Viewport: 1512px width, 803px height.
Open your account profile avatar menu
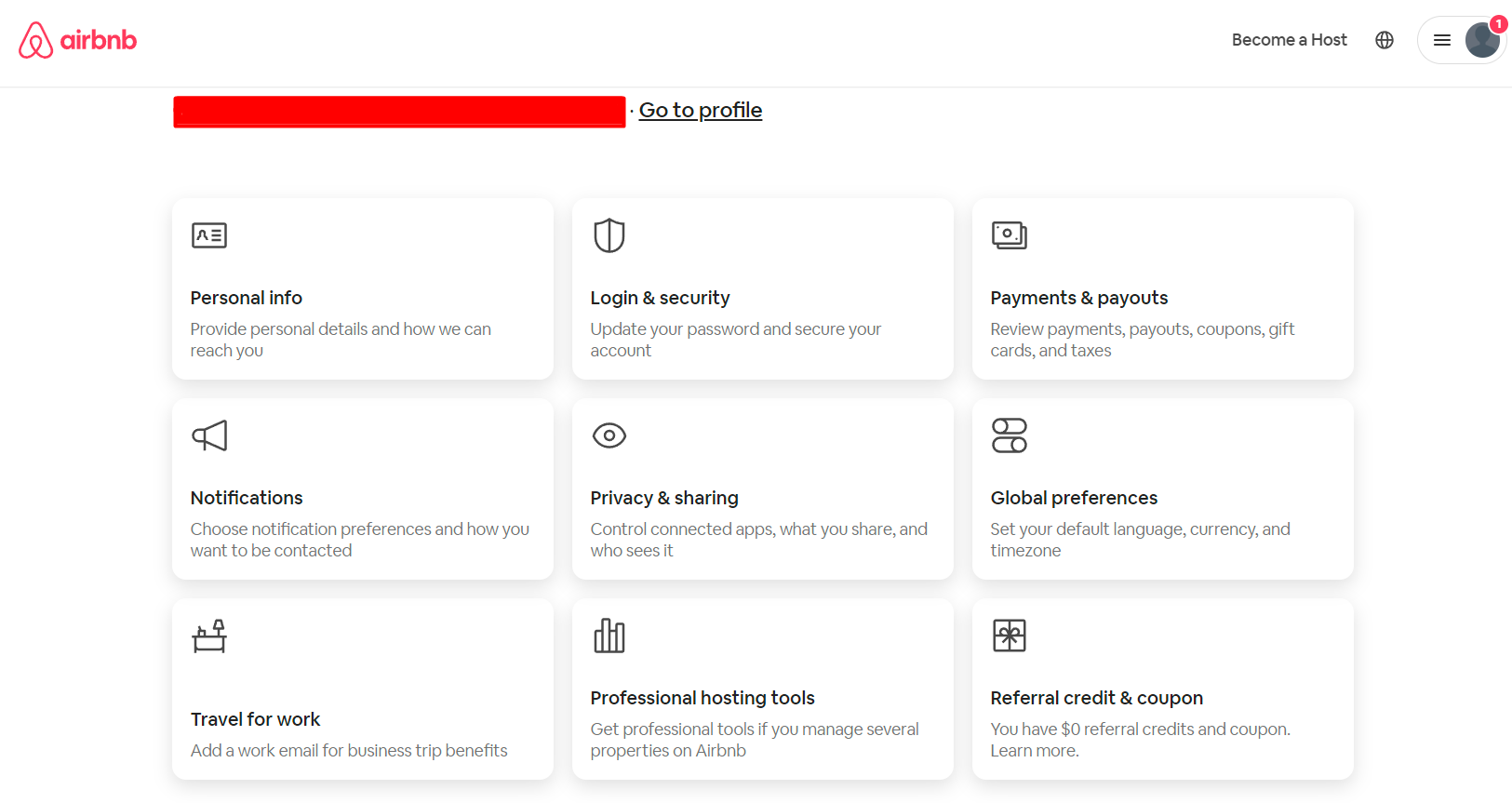coord(1482,40)
